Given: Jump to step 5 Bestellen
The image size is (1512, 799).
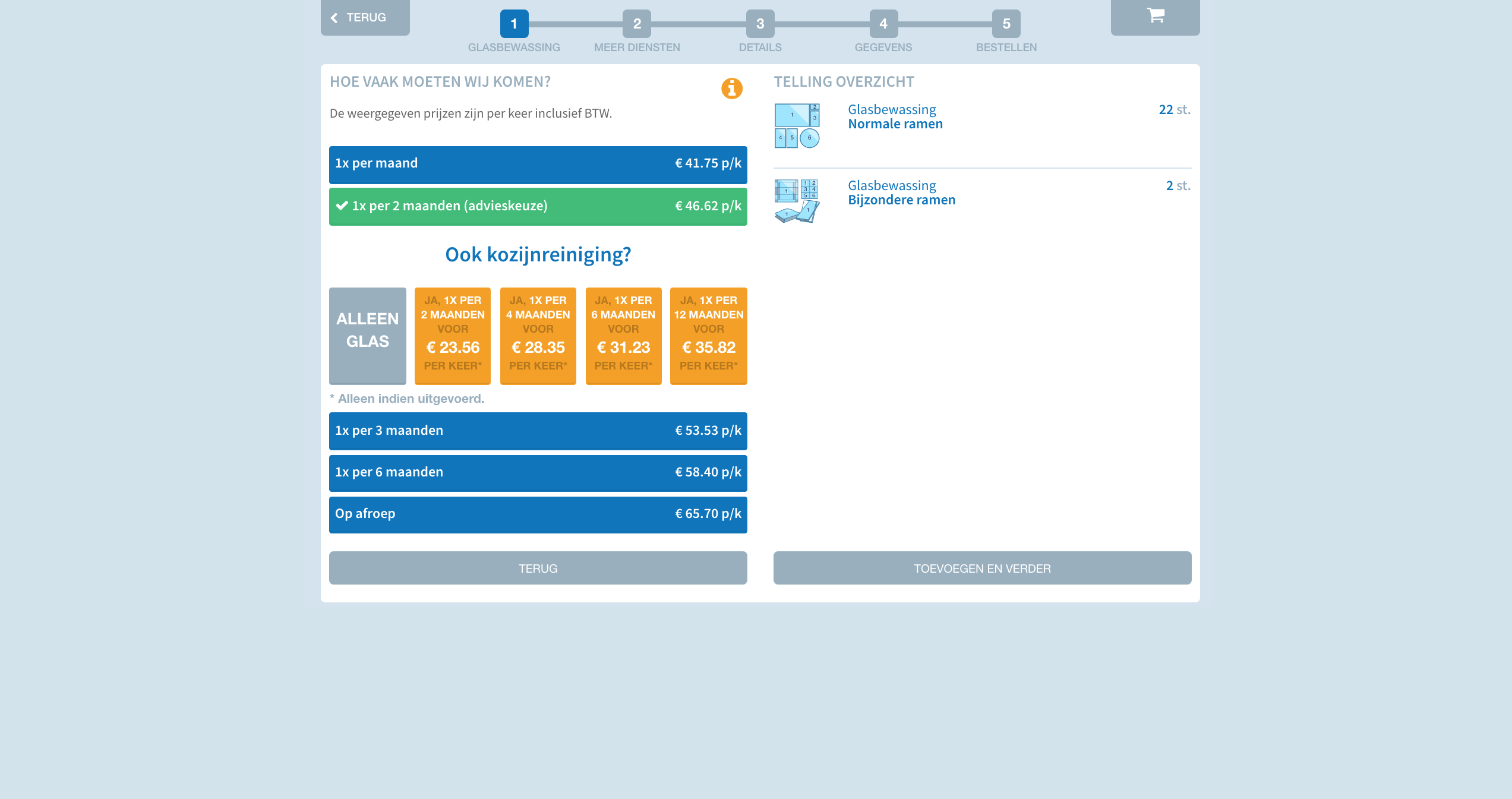Looking at the screenshot, I should [1006, 24].
